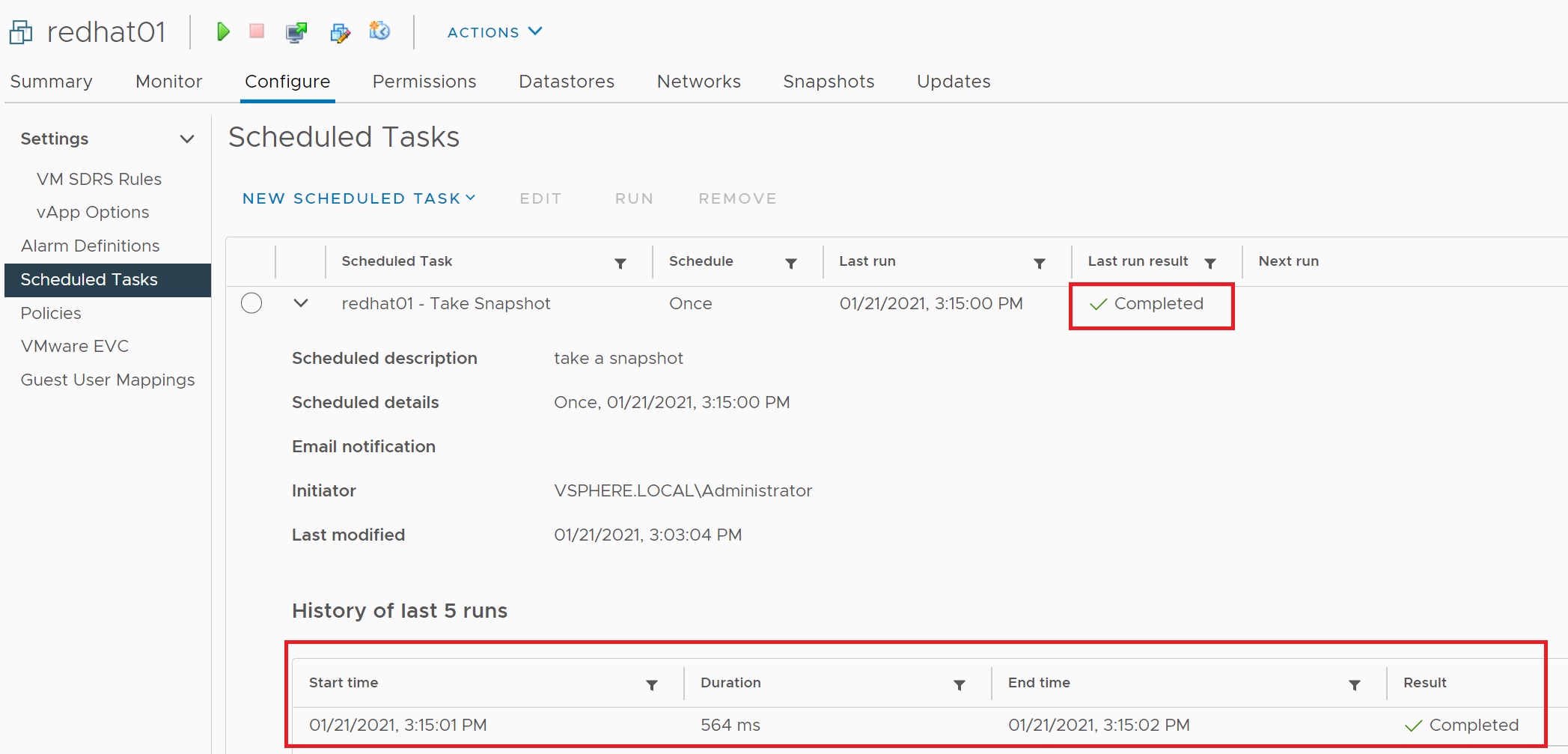
Task: Collapse the Settings section in sidebar
Action: tap(187, 139)
